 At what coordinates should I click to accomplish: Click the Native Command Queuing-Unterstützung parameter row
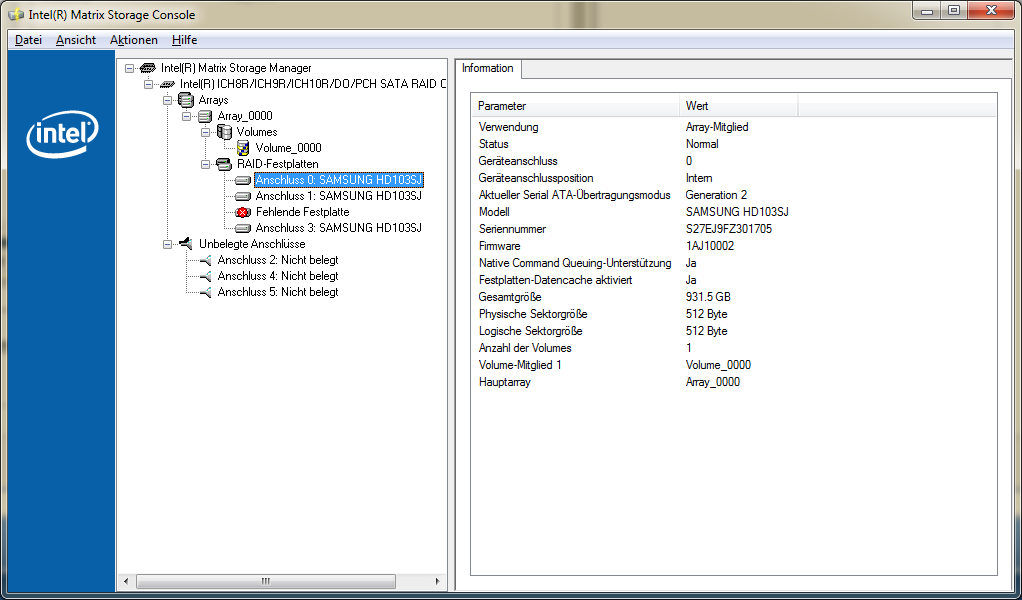tap(575, 263)
